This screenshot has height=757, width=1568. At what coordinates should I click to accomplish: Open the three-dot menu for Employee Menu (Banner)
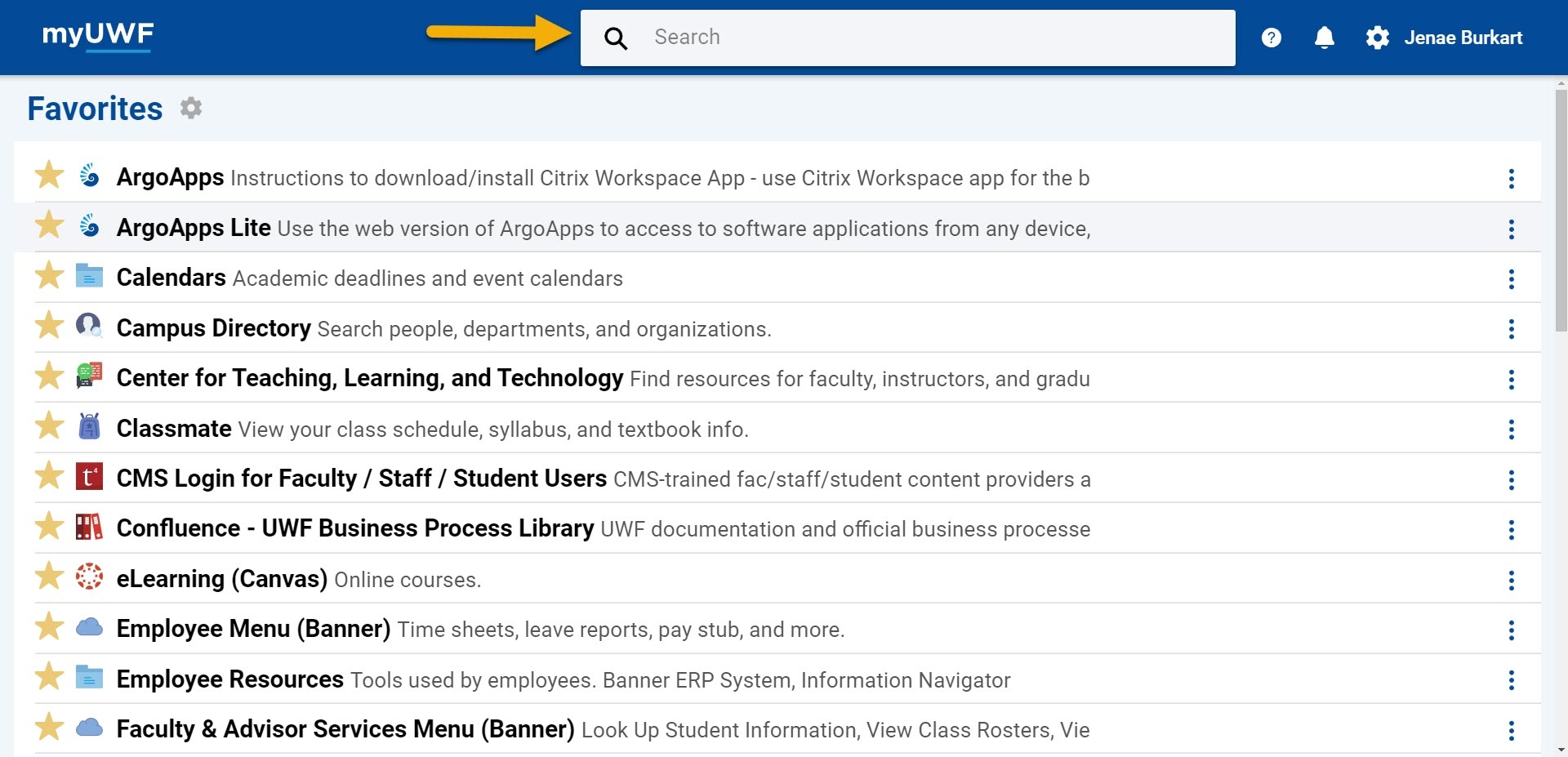point(1511,630)
